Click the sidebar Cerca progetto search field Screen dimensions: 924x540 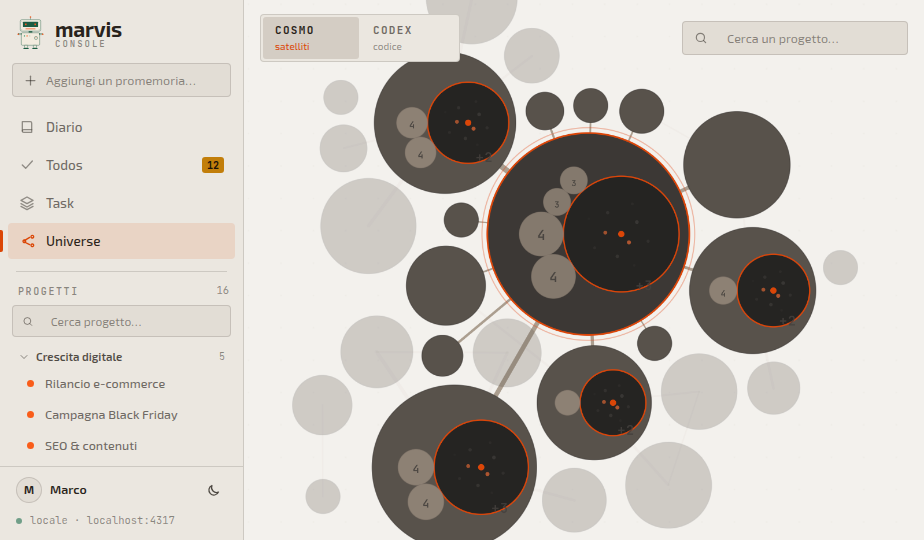click(x=121, y=321)
